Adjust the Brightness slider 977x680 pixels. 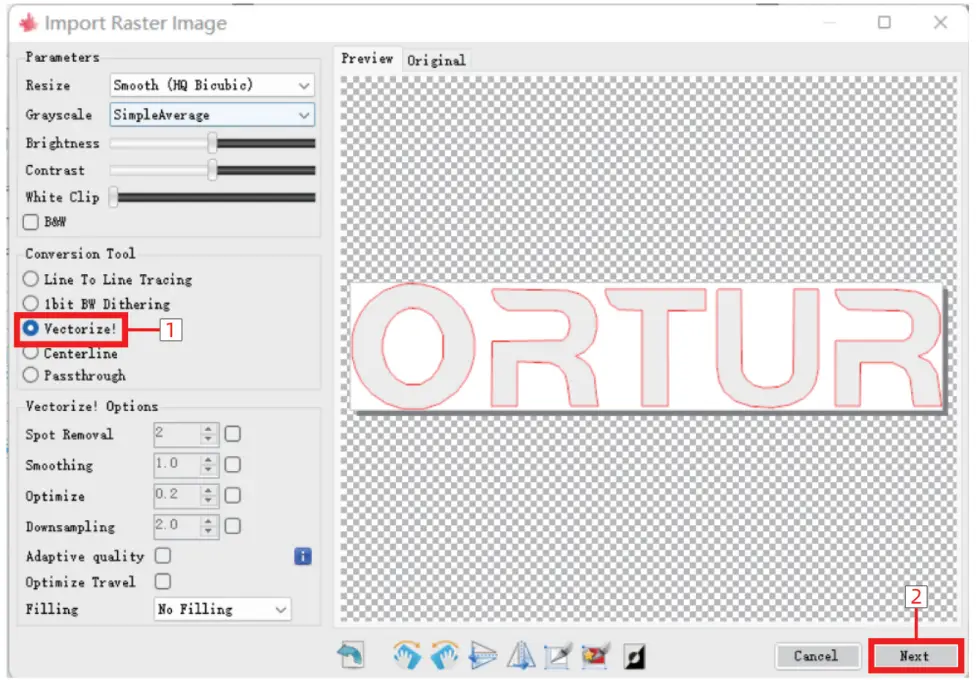211,143
